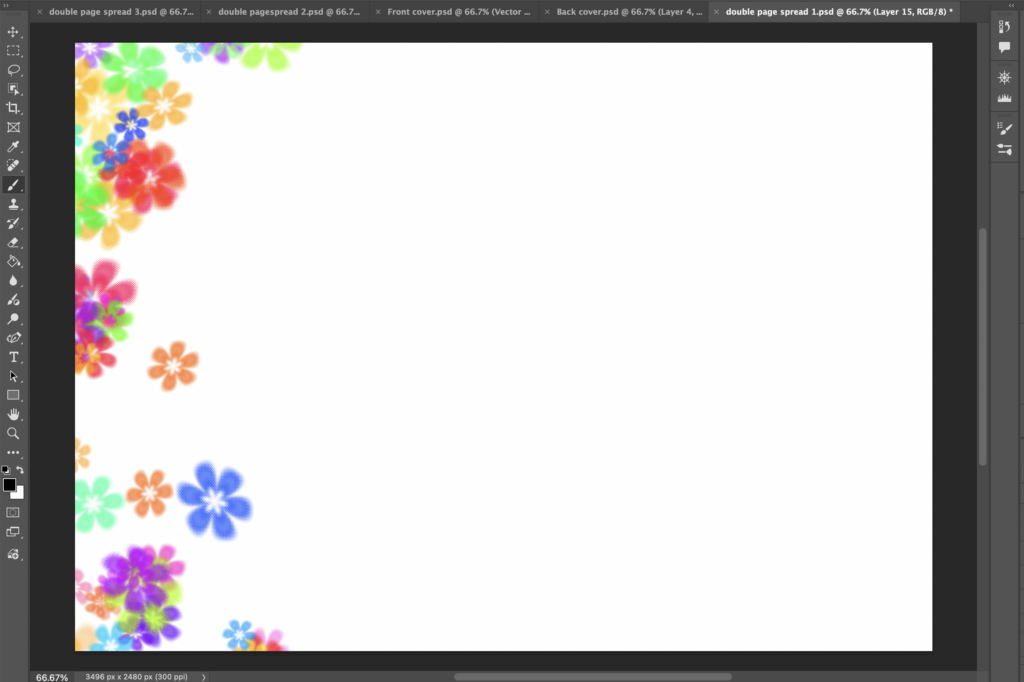Pick the Eyedropper tool
This screenshot has height=682, width=1024.
tap(14, 147)
